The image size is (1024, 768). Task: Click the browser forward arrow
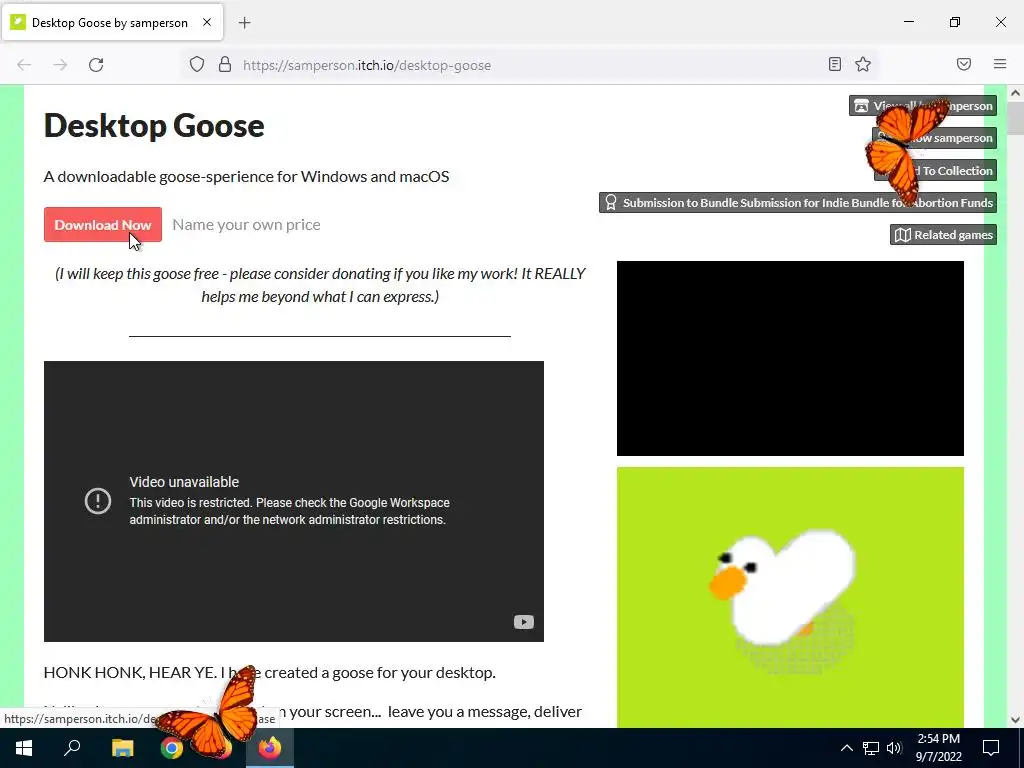pos(60,65)
